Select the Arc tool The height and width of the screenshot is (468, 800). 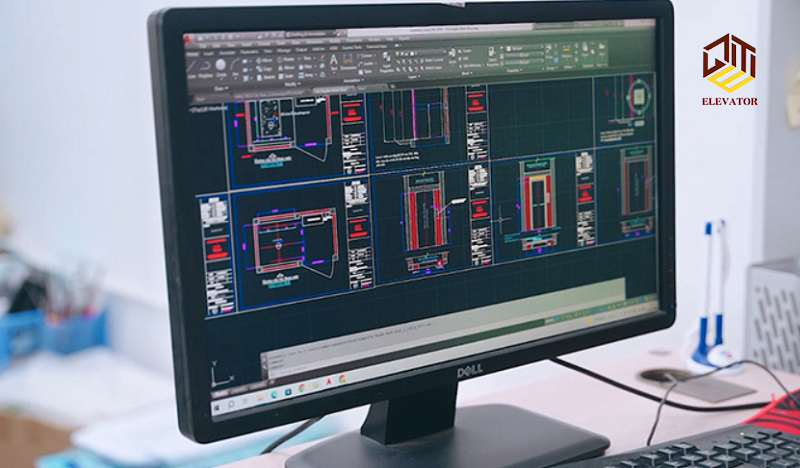click(x=235, y=65)
